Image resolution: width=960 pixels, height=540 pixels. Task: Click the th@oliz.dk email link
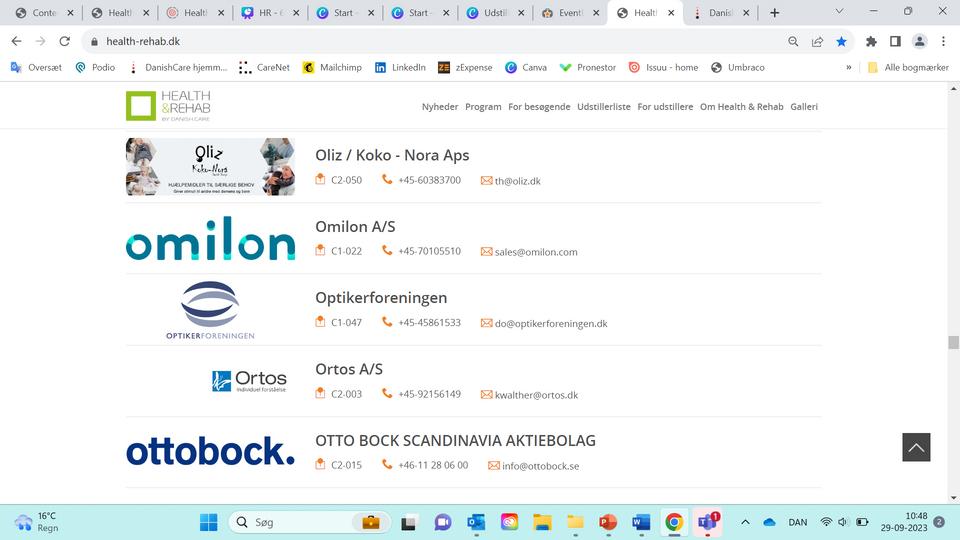click(x=517, y=181)
